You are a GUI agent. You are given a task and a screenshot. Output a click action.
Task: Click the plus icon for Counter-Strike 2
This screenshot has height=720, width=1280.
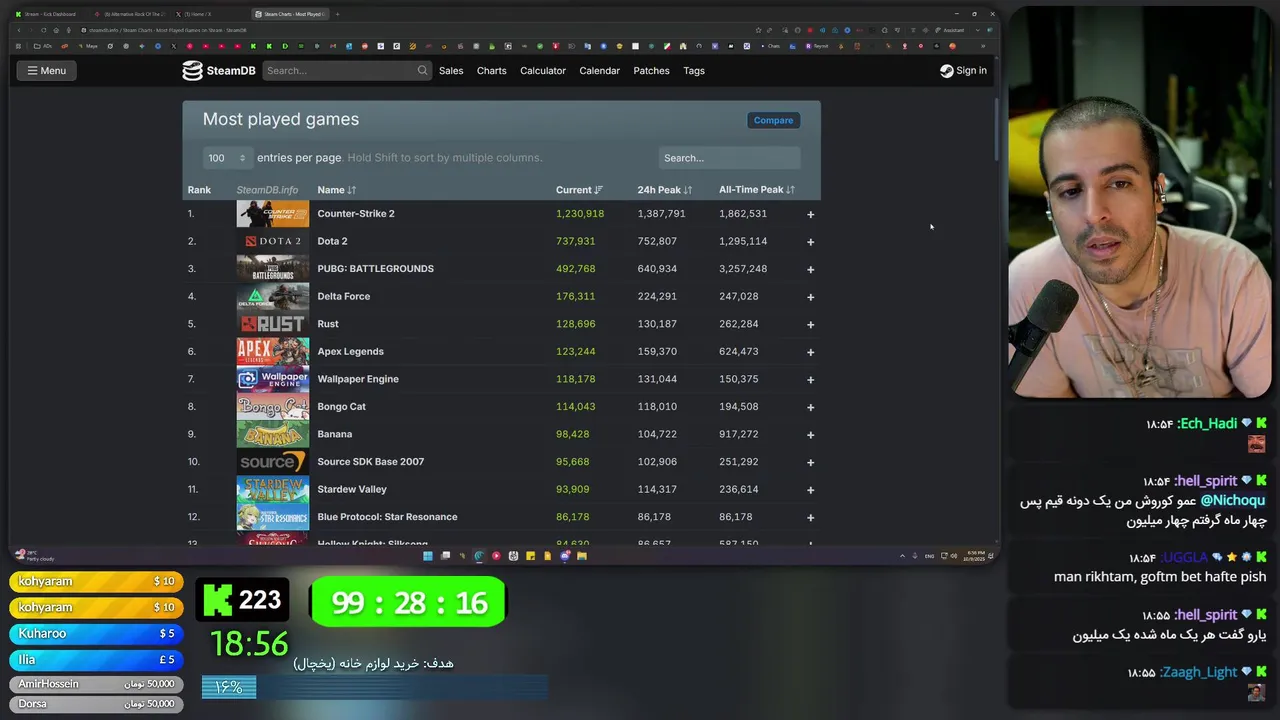pos(810,214)
